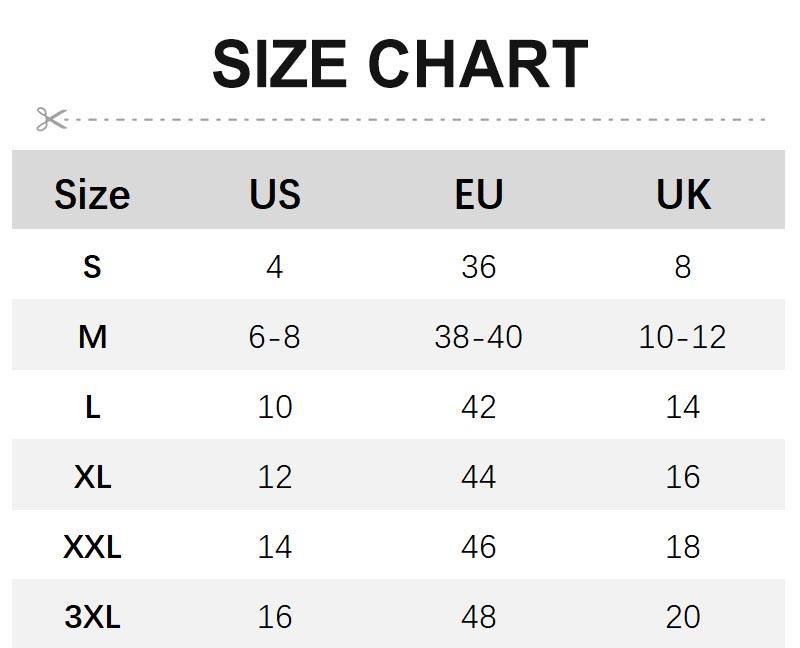Screen dimensions: 800x648
Task: Click the S size row label
Action: pyautogui.click(x=92, y=267)
